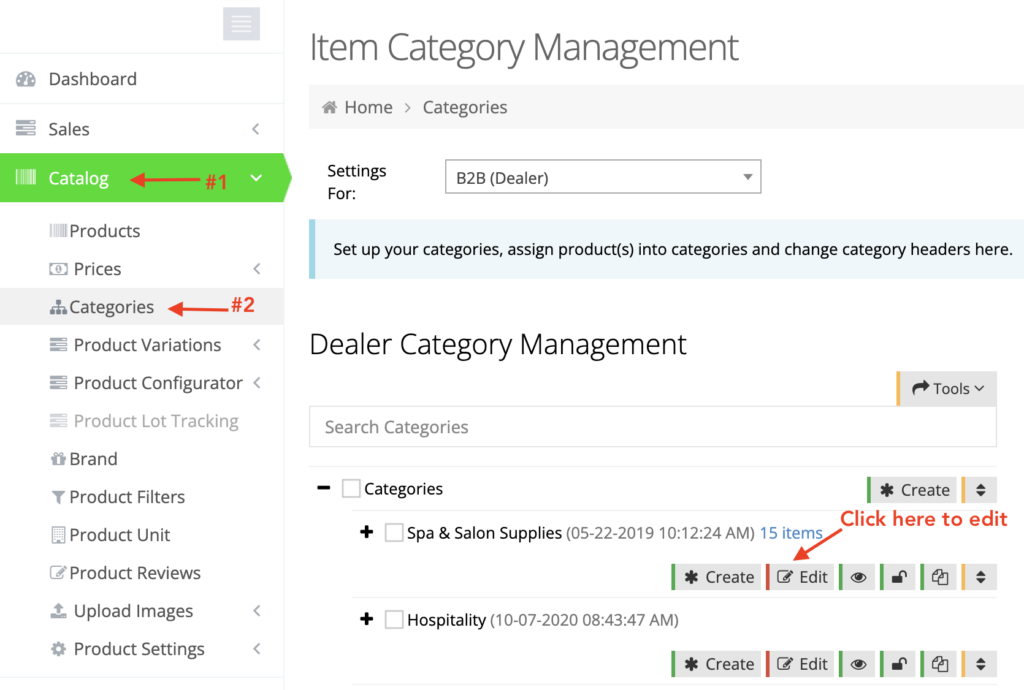
Task: Click the Upload Images upload icon
Action: (58, 611)
